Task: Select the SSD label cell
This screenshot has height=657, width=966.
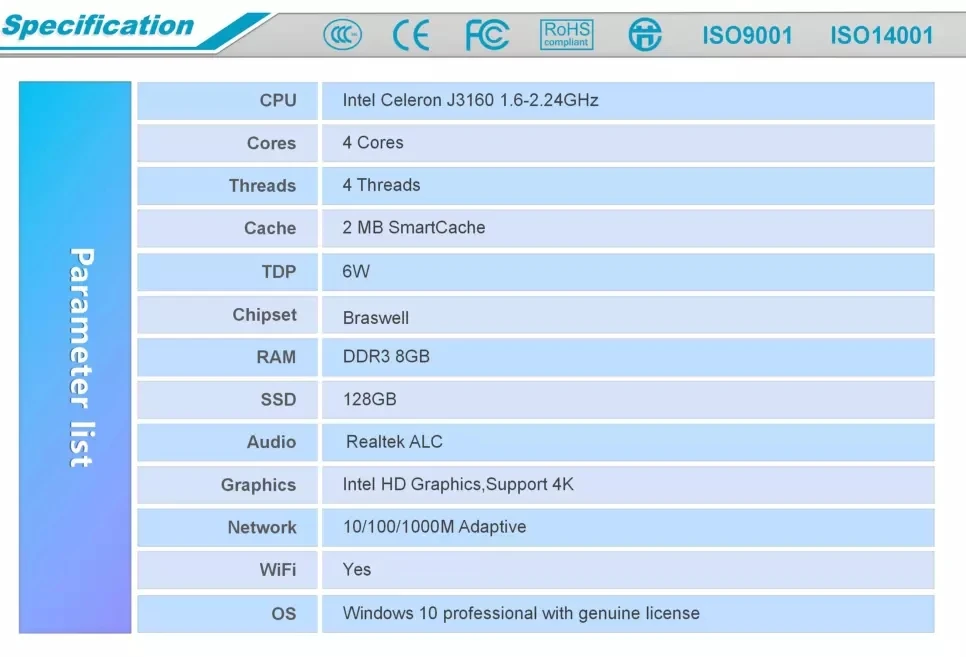Action: (227, 400)
